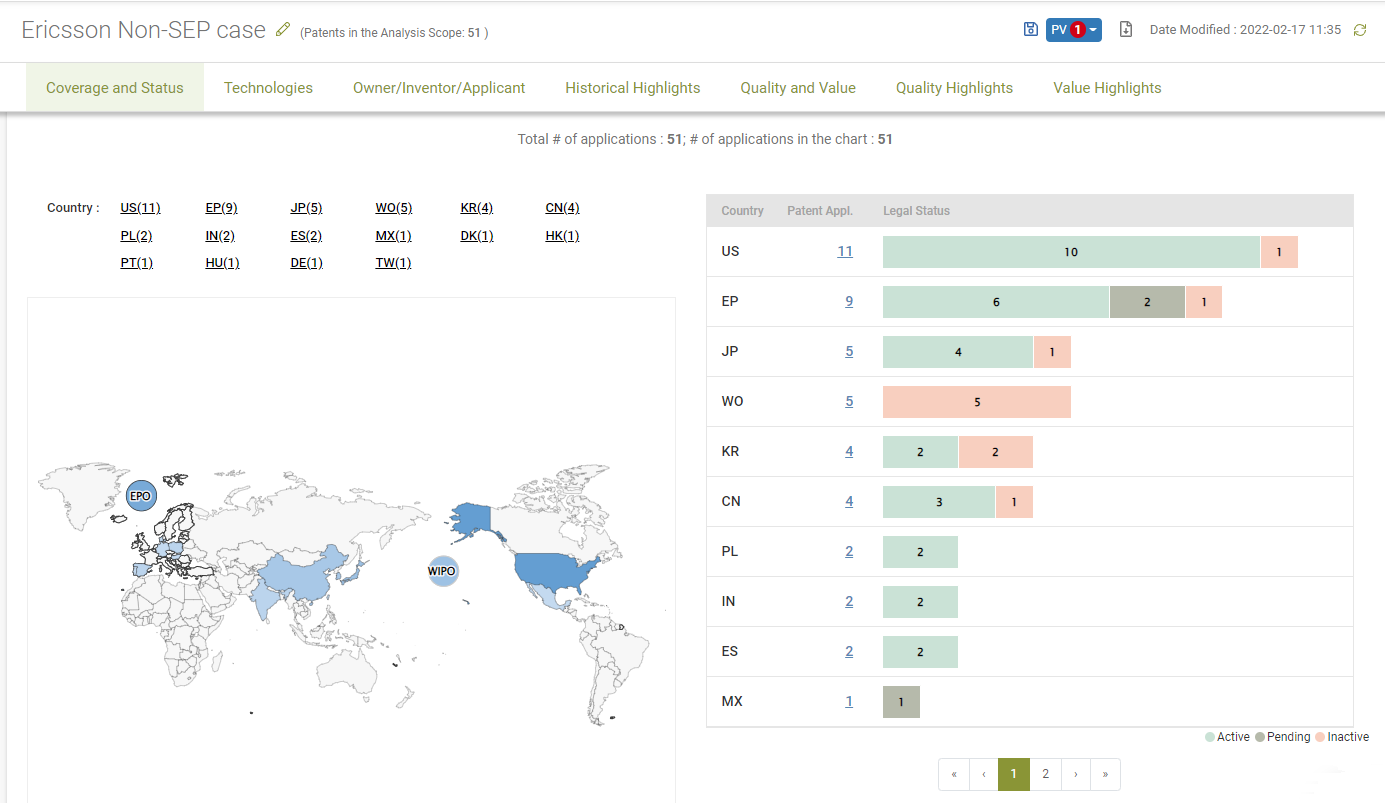Click the EP patent count 9 link

pos(849,301)
